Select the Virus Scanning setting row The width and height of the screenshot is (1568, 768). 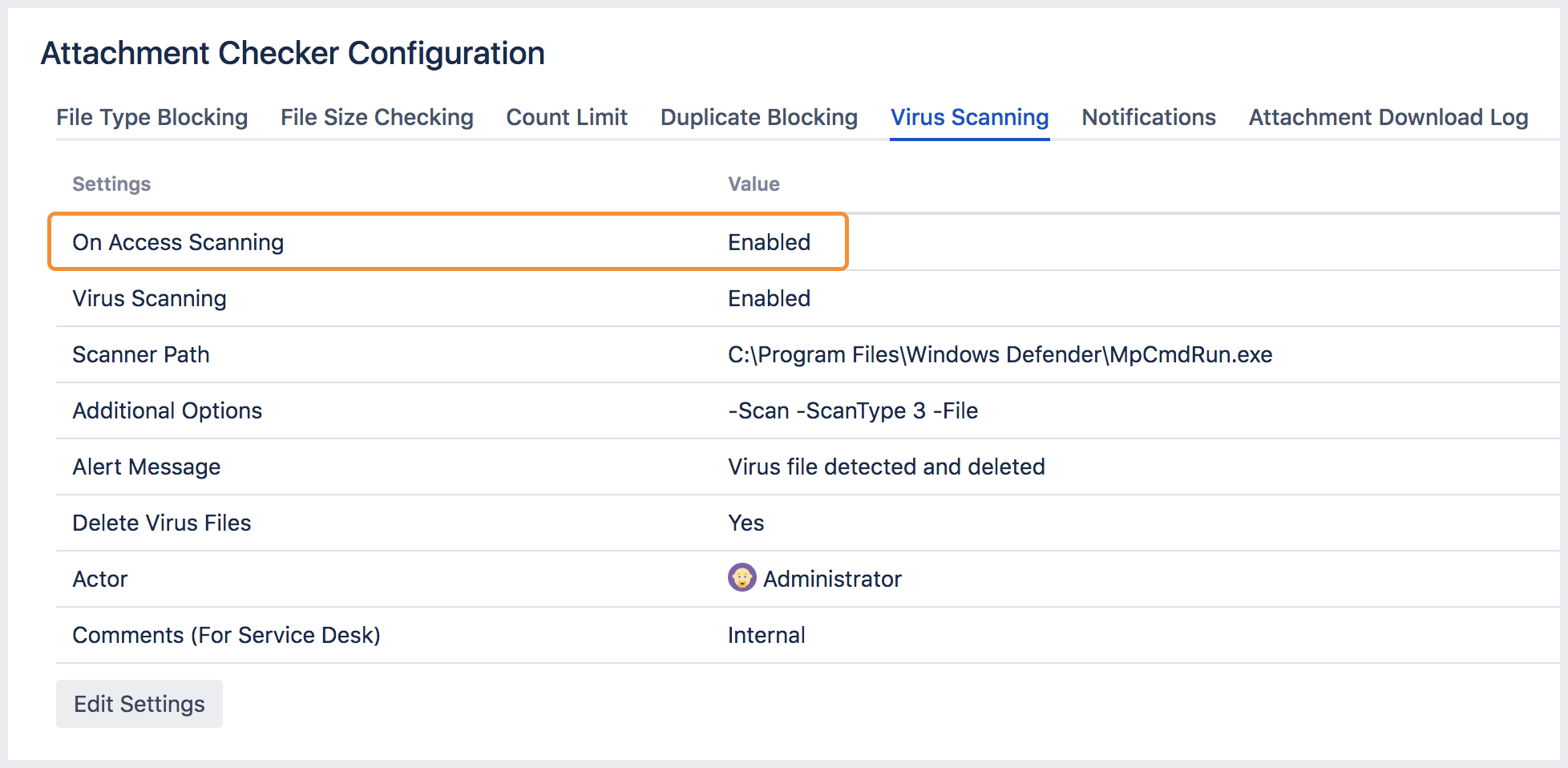(149, 298)
